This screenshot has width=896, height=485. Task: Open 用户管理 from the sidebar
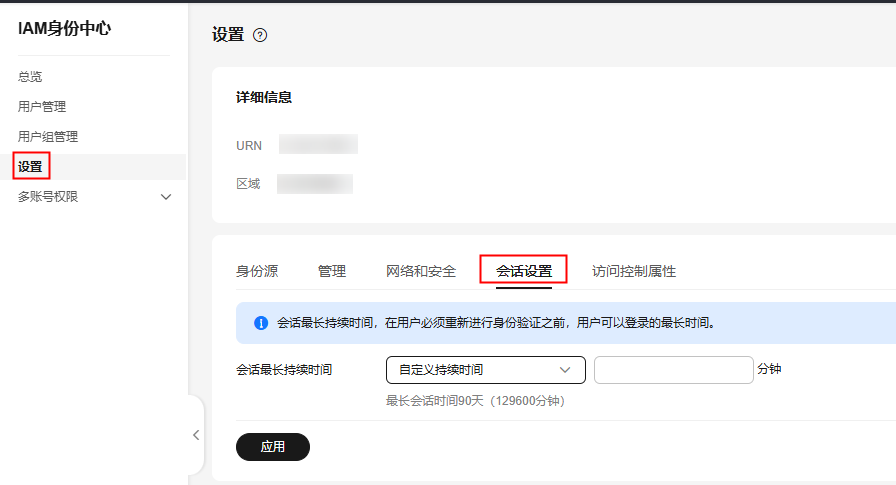(x=42, y=107)
